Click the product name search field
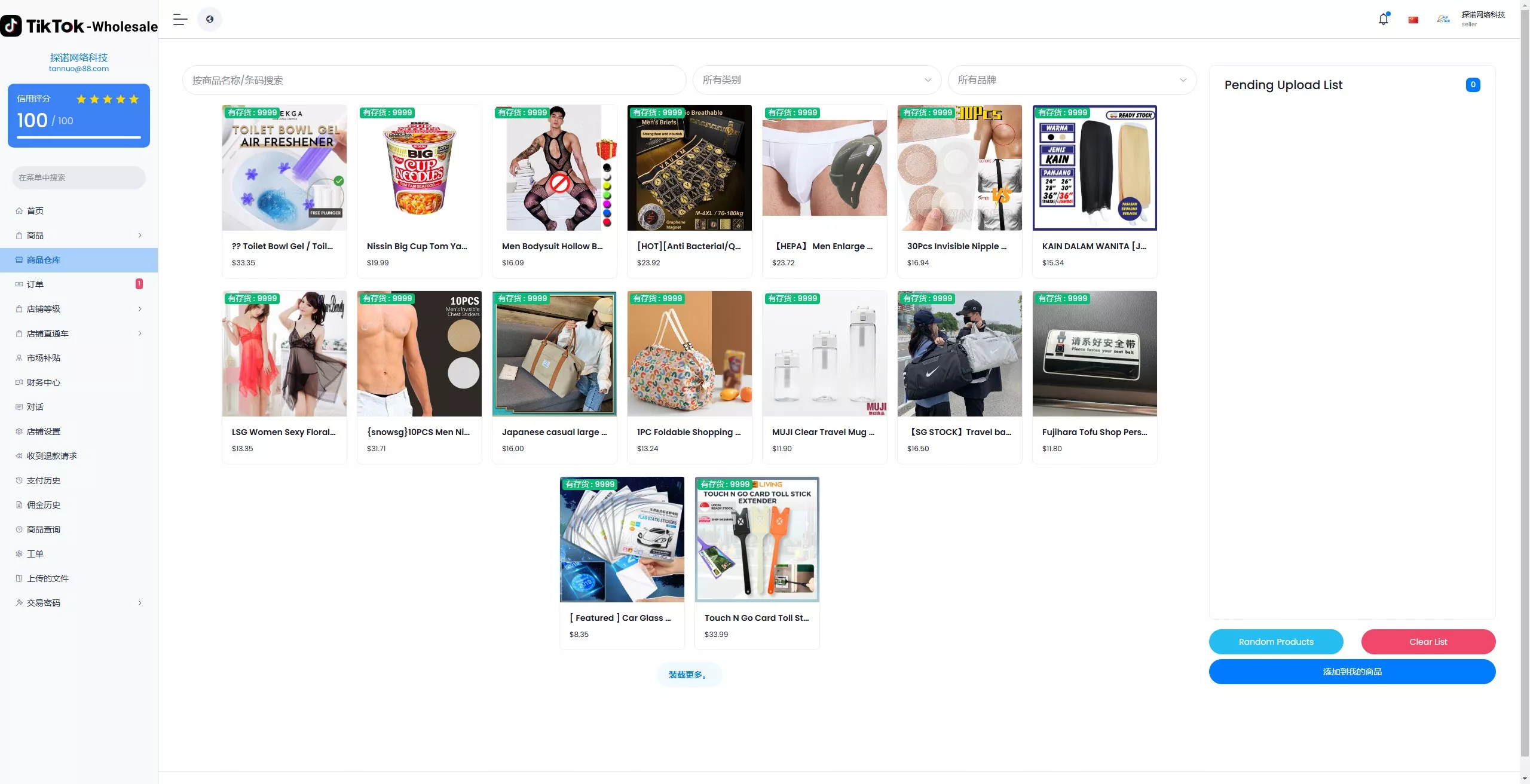This screenshot has height=784, width=1530. (x=434, y=80)
